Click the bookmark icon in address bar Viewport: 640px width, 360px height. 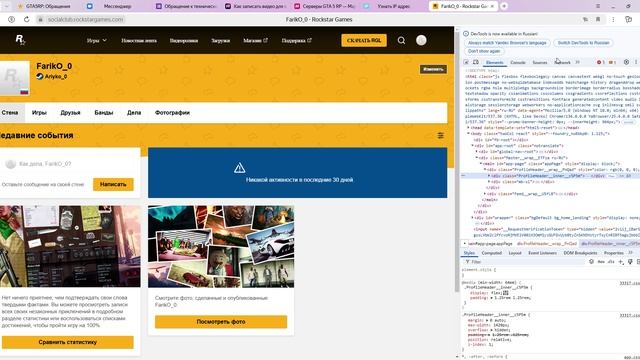598,19
